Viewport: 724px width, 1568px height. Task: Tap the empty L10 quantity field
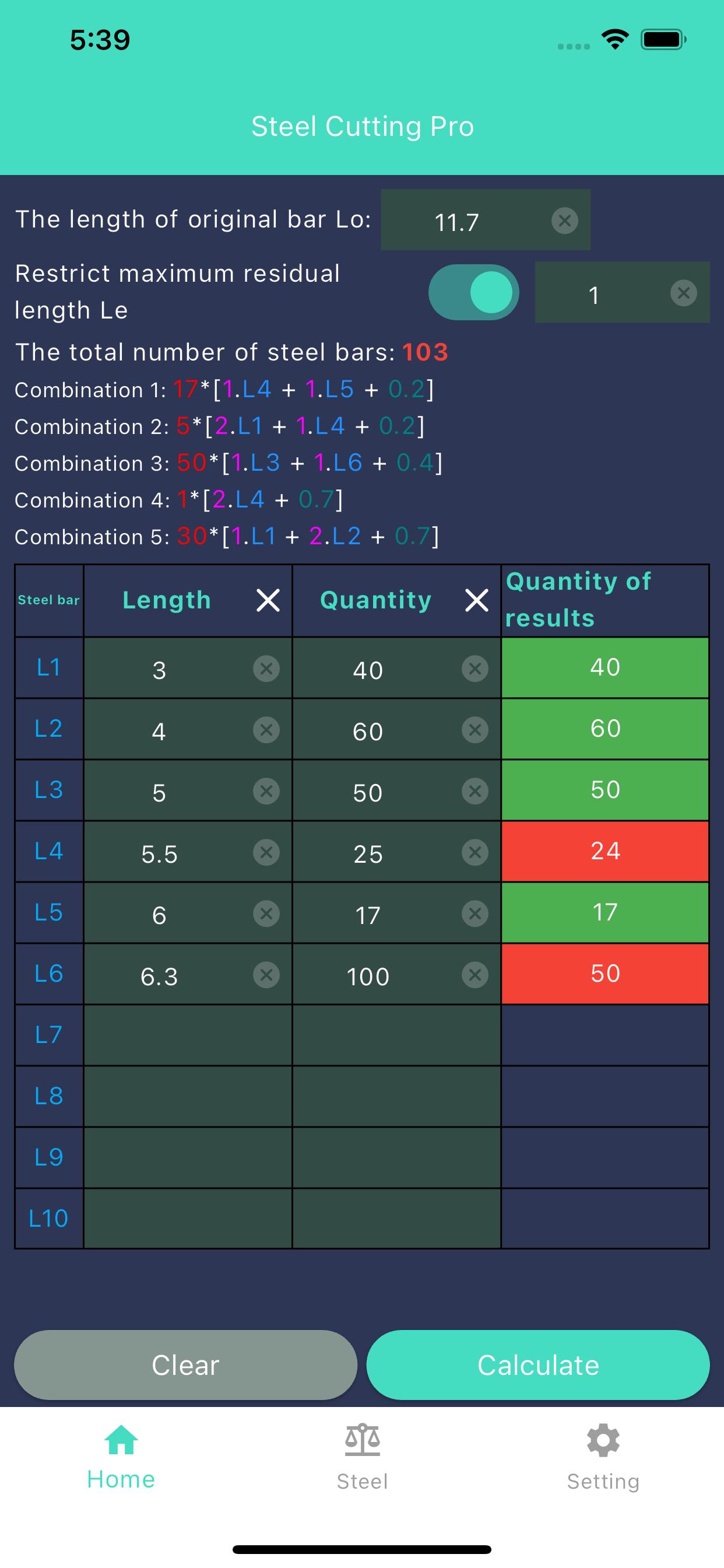(396, 1219)
